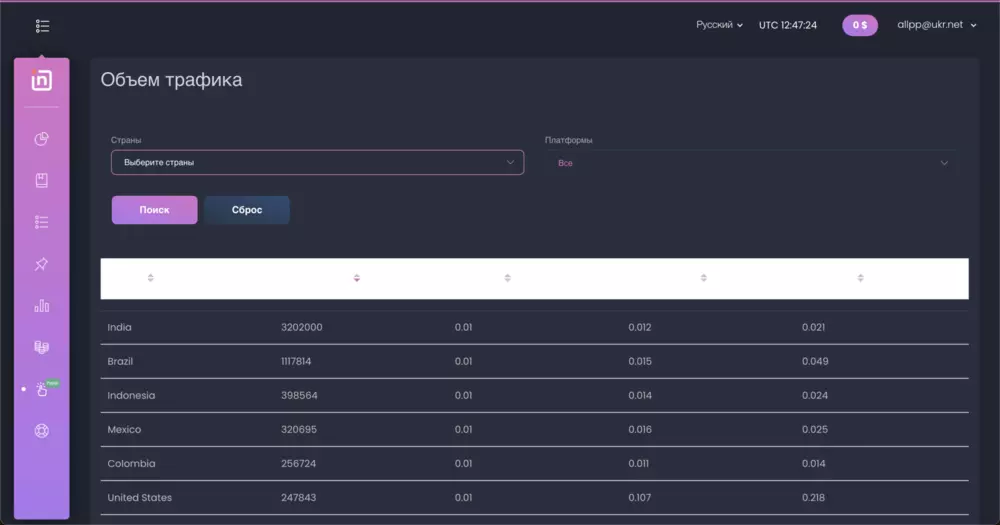The image size is (1000, 525).
Task: Open the allpp@ukr.net account menu
Action: 937,25
